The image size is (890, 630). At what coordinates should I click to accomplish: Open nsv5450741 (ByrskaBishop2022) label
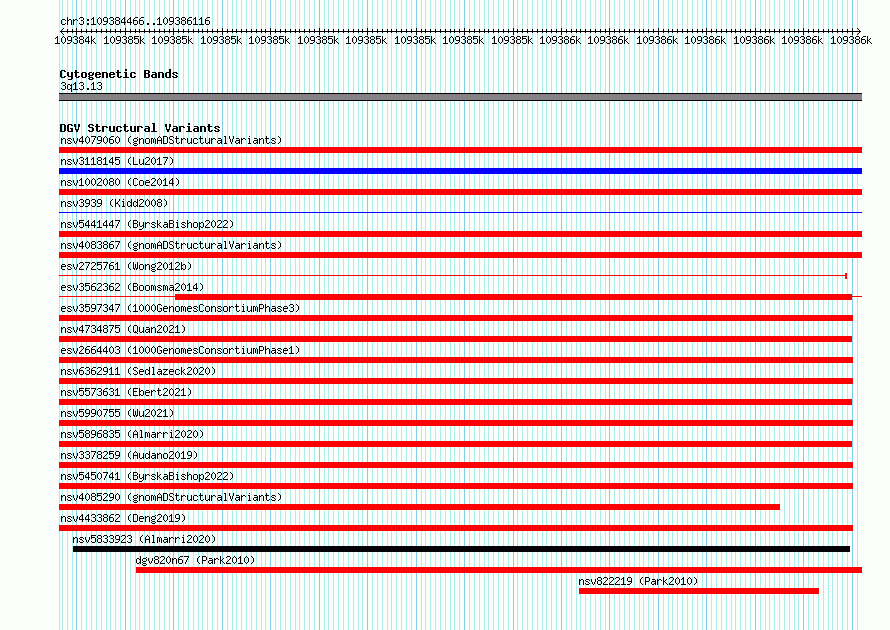[147, 476]
